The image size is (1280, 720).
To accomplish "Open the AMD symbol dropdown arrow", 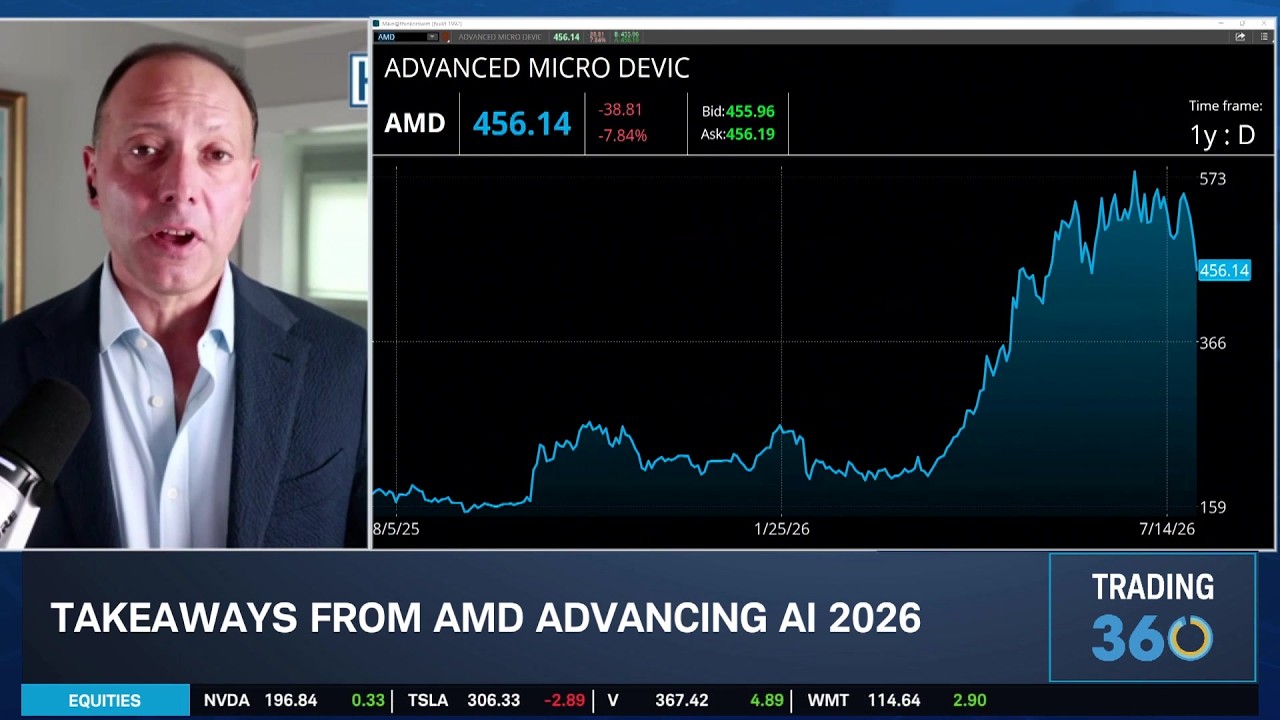I will click(x=432, y=37).
